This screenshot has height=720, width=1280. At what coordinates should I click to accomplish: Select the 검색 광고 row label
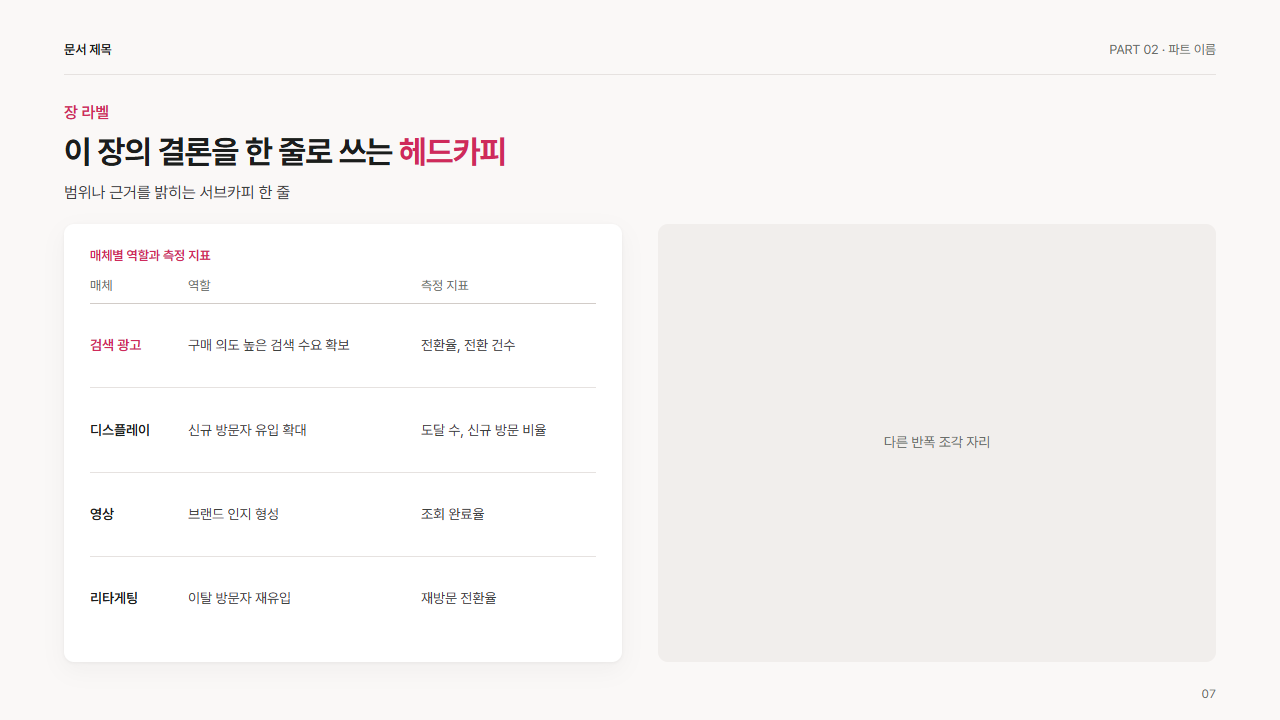116,345
